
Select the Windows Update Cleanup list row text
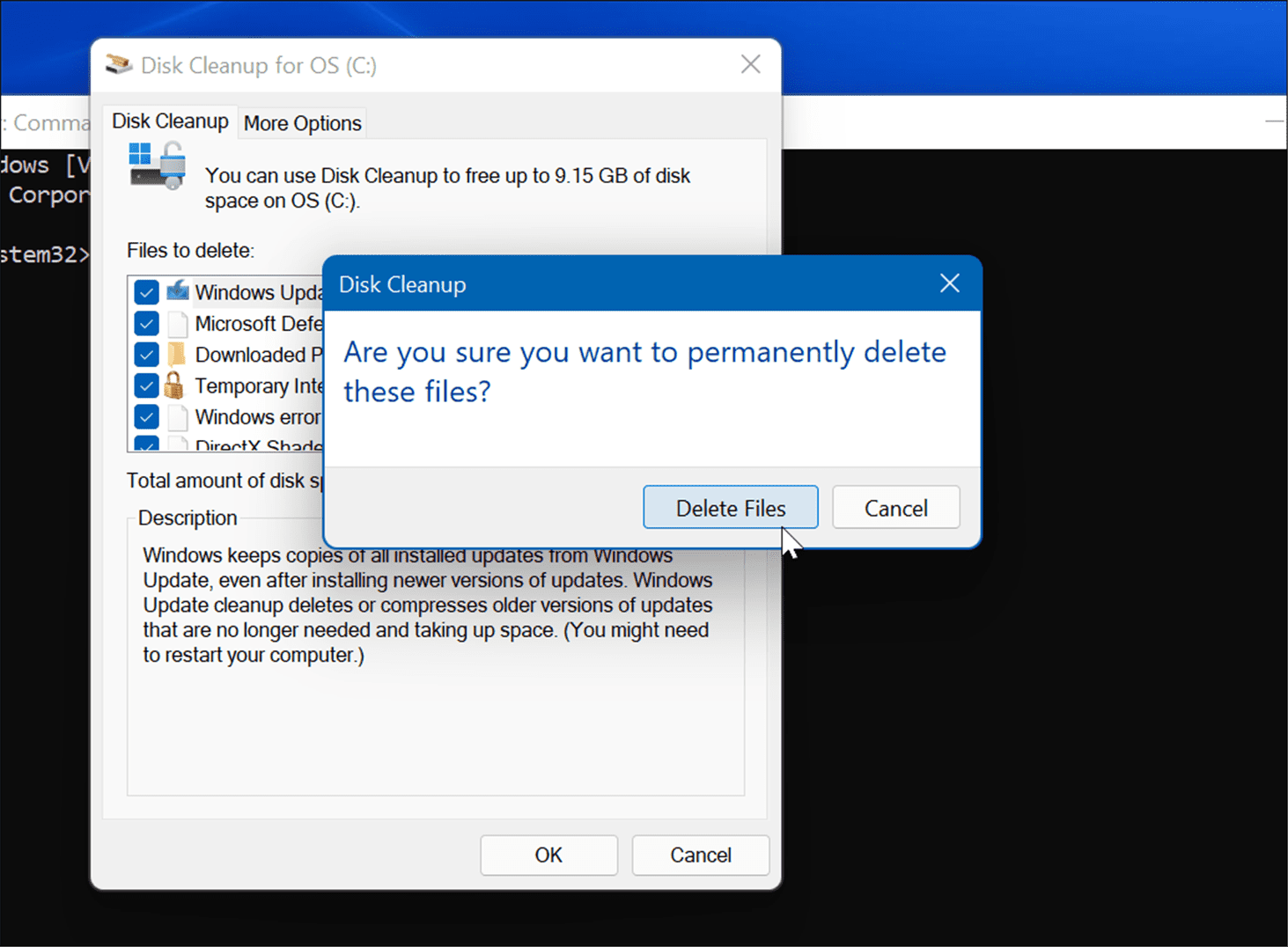[x=259, y=292]
